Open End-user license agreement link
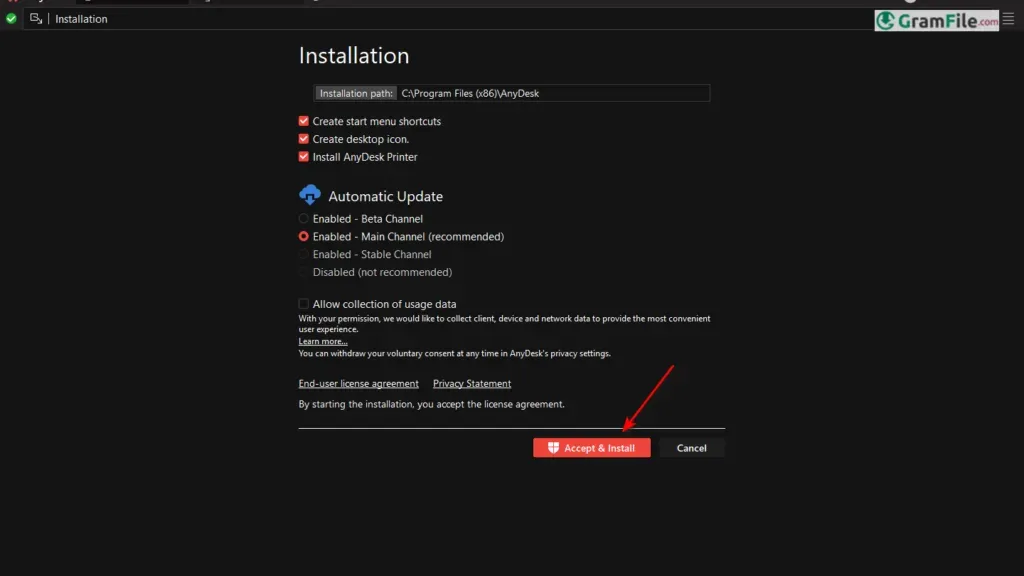The width and height of the screenshot is (1024, 576). 359,383
